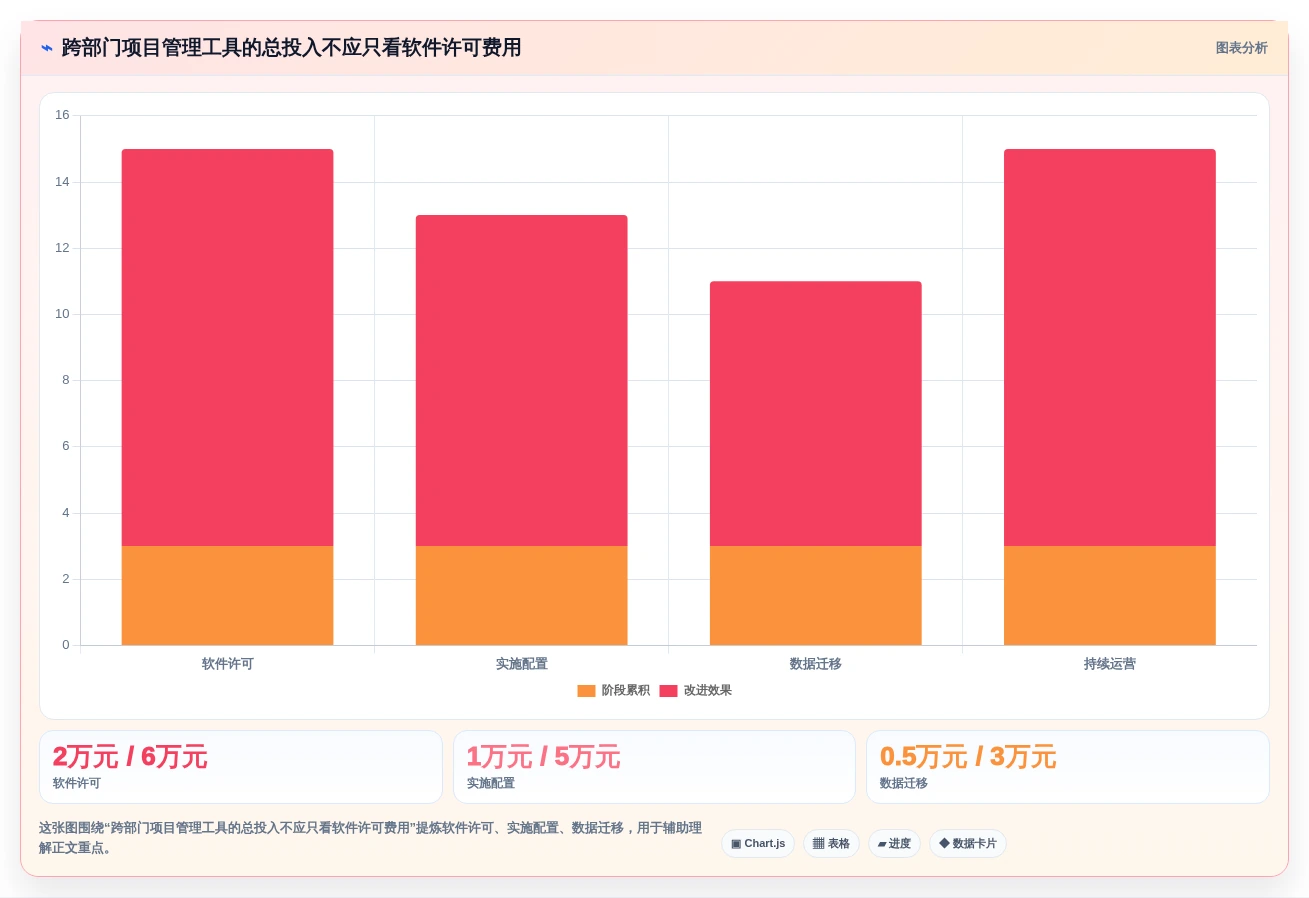The width and height of the screenshot is (1309, 898).
Task: Click the orange bar segment for 软件许可
Action: [x=227, y=596]
